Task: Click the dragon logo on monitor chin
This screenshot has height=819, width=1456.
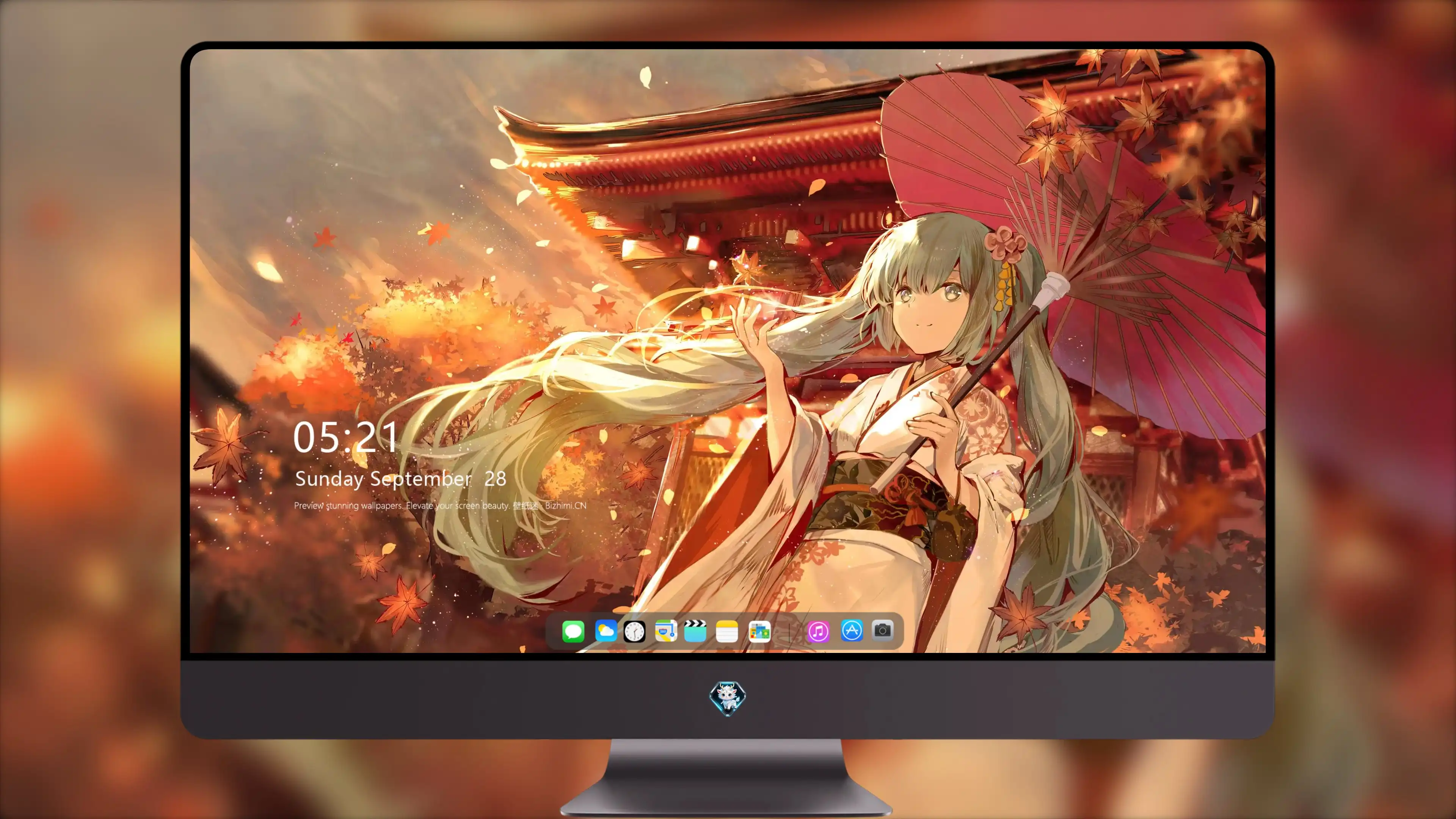Action: (x=728, y=698)
